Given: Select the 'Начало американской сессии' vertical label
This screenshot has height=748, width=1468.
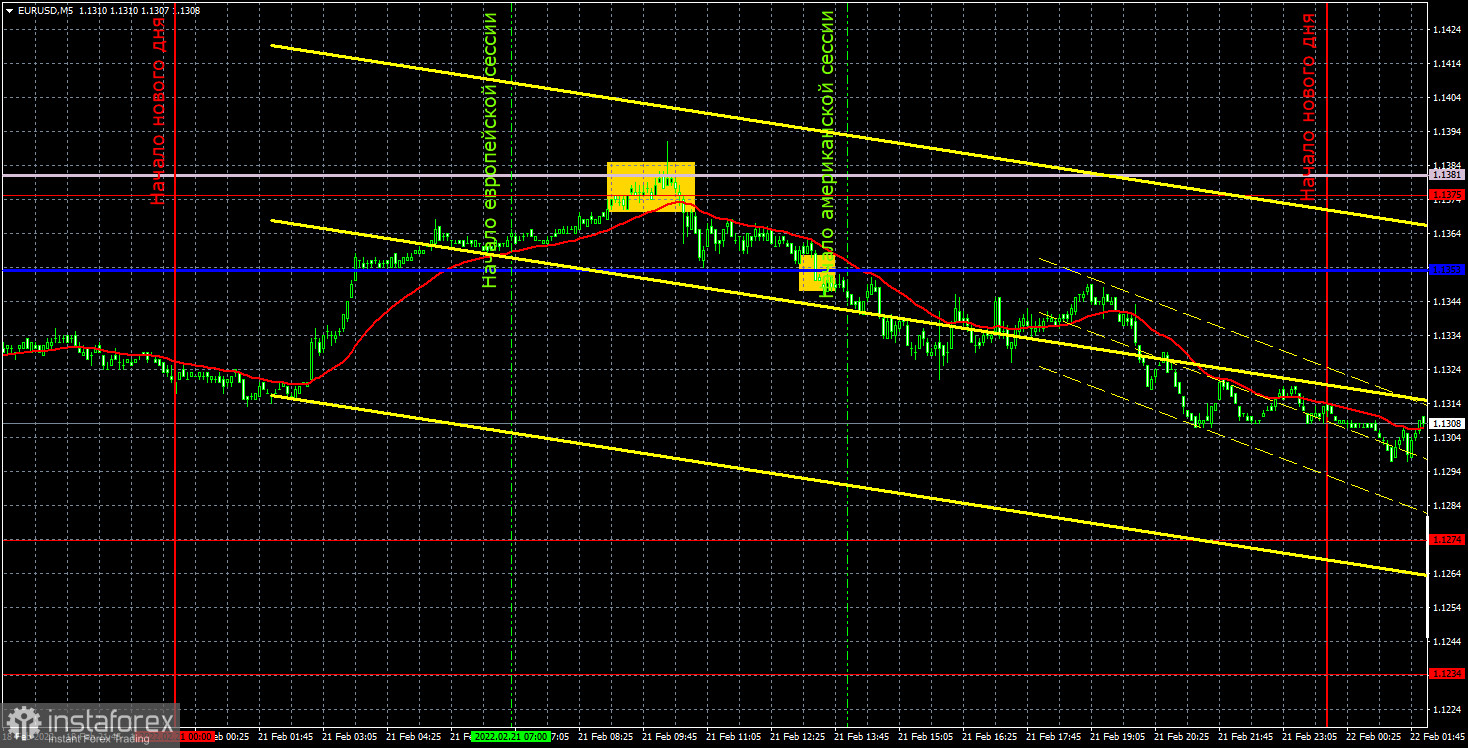Looking at the screenshot, I should coord(827,153).
